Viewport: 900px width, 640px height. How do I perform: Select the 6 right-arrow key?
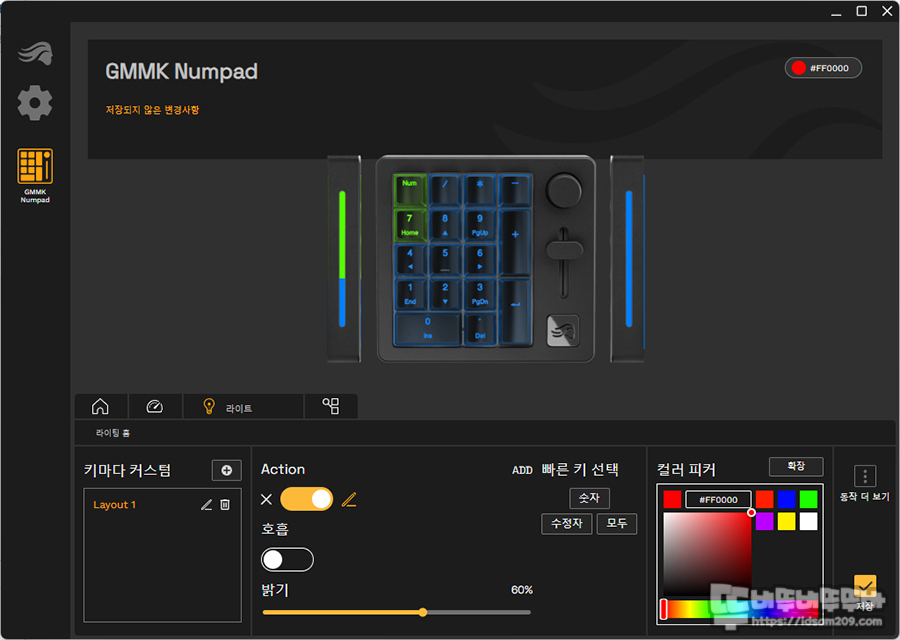(x=480, y=259)
